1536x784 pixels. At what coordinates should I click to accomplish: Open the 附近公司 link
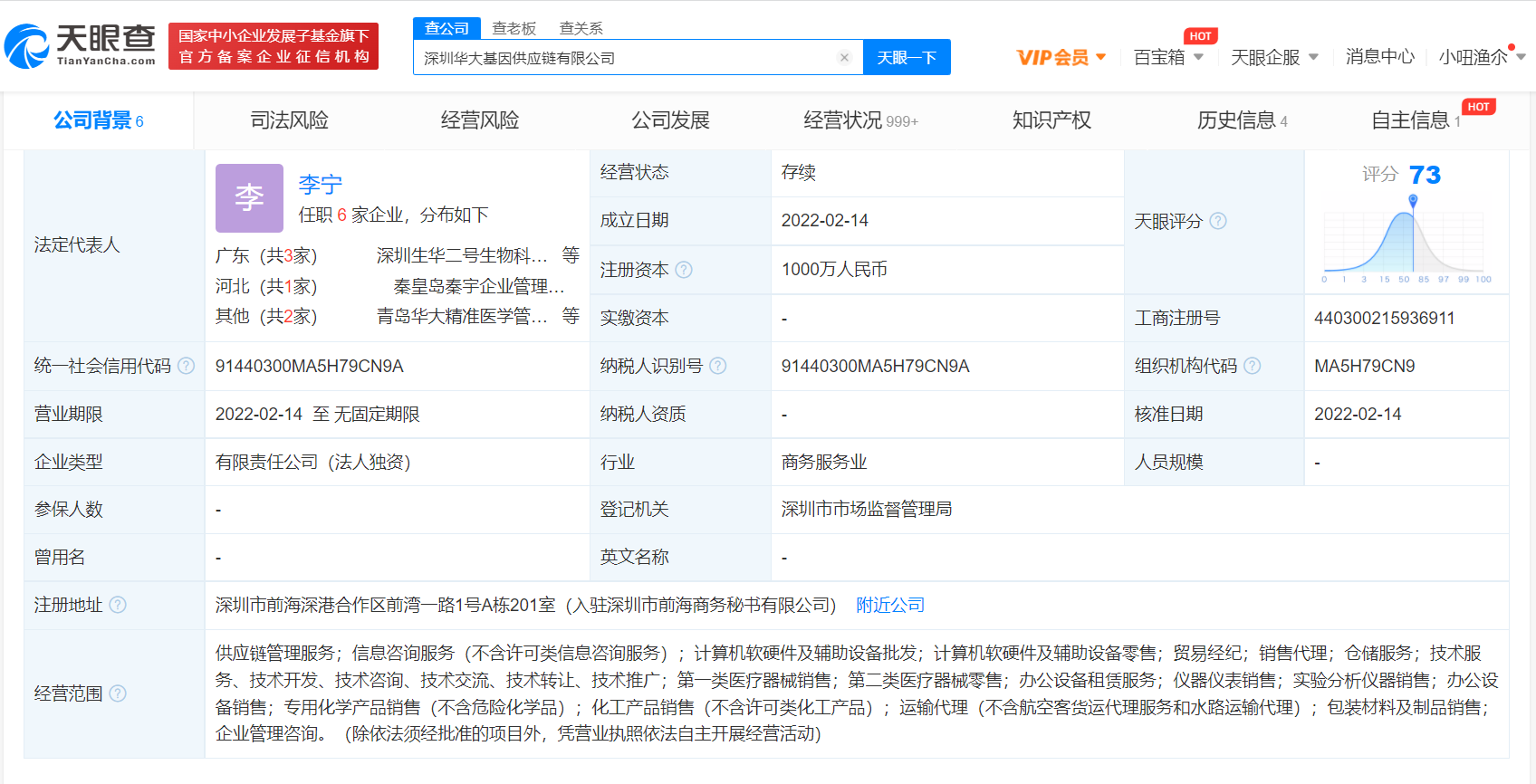(x=890, y=605)
